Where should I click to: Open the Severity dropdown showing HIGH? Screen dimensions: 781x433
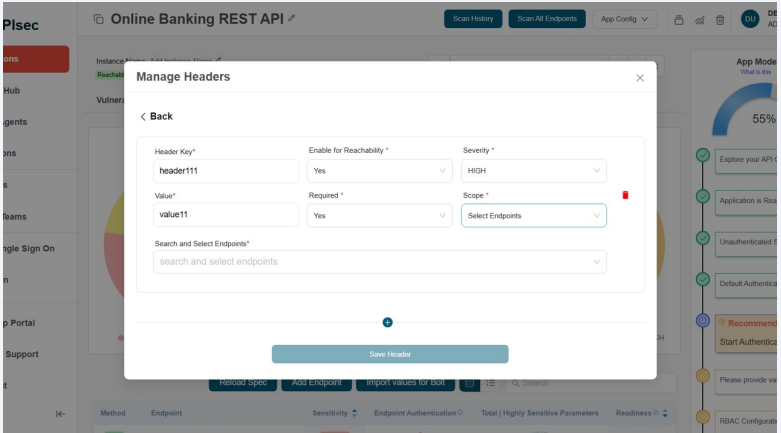(x=533, y=171)
